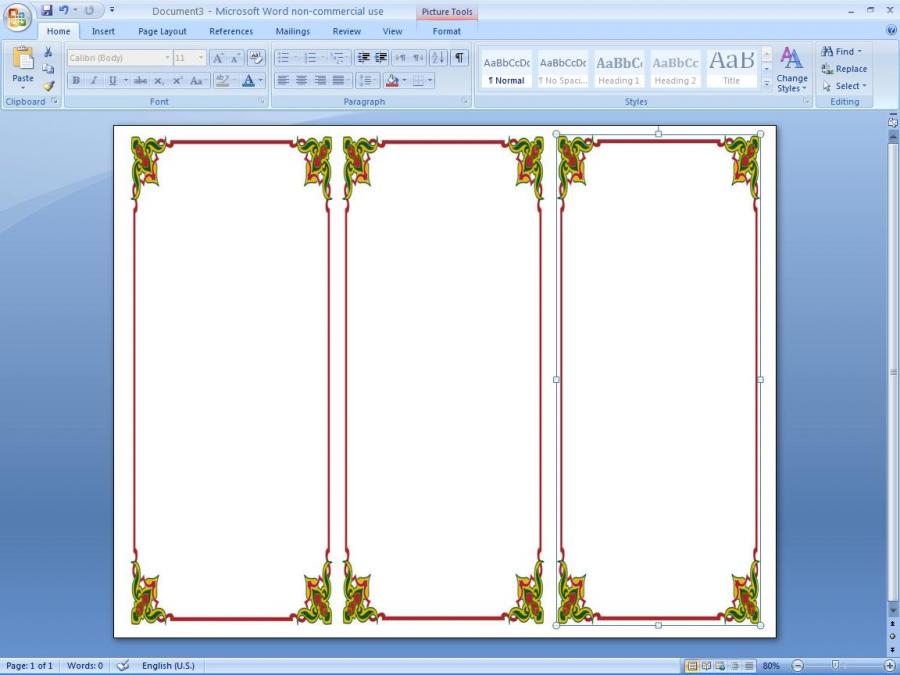
Task: Switch to Outline view
Action: tap(735, 666)
